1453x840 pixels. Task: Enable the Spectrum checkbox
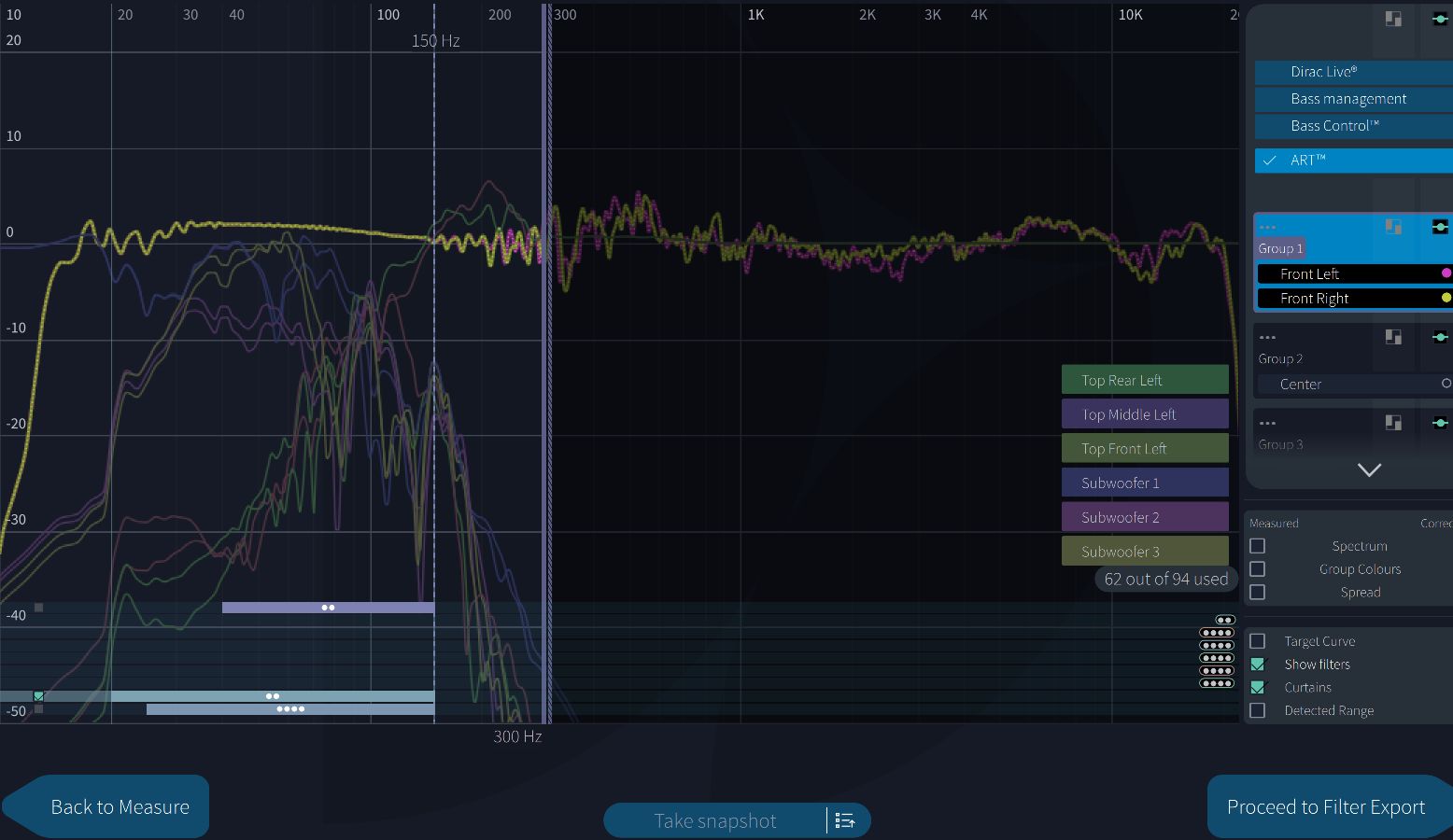[1258, 546]
